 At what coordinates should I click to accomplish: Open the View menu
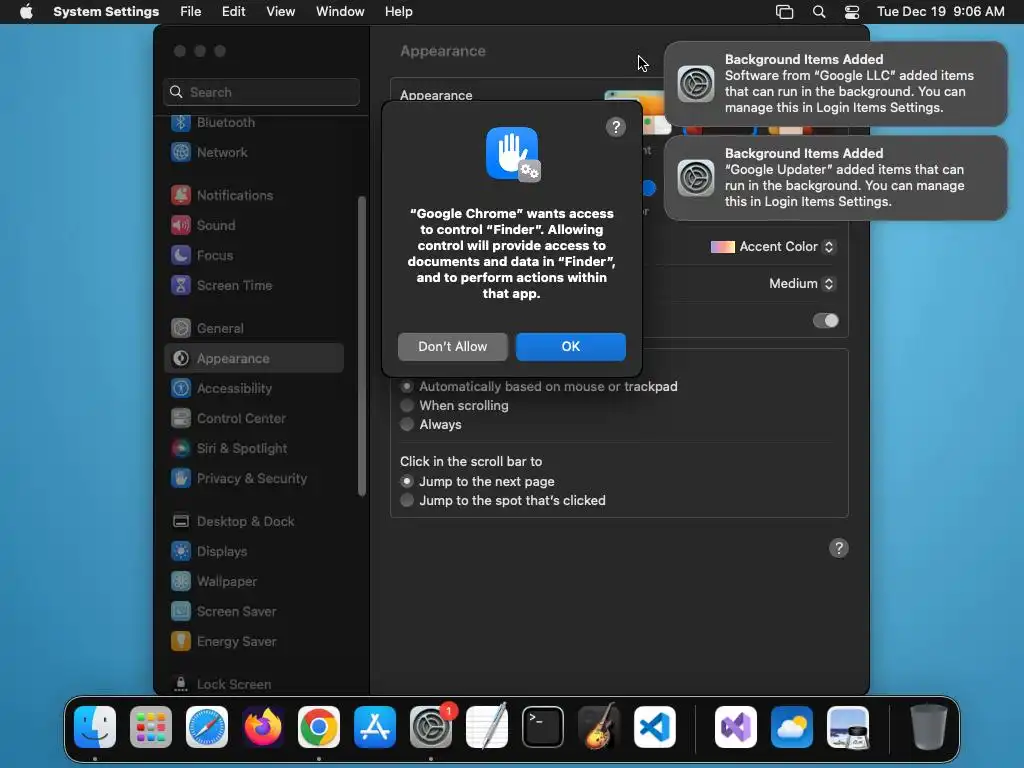[280, 12]
